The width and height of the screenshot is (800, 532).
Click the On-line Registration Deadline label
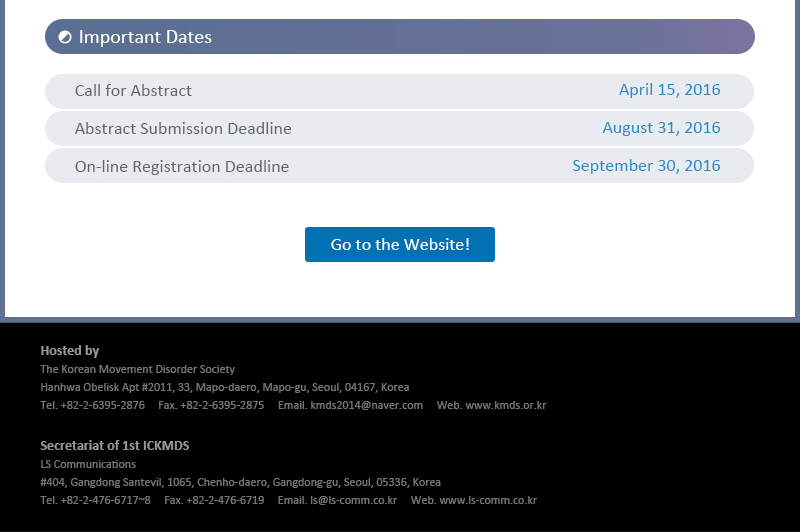pyautogui.click(x=182, y=166)
